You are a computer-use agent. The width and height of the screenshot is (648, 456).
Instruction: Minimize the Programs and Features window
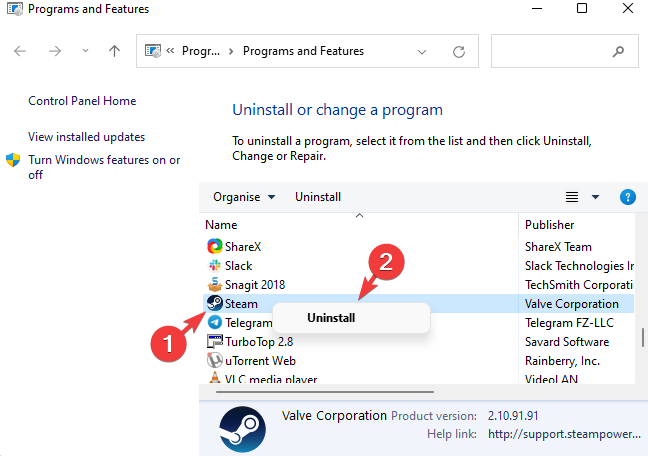[537, 9]
